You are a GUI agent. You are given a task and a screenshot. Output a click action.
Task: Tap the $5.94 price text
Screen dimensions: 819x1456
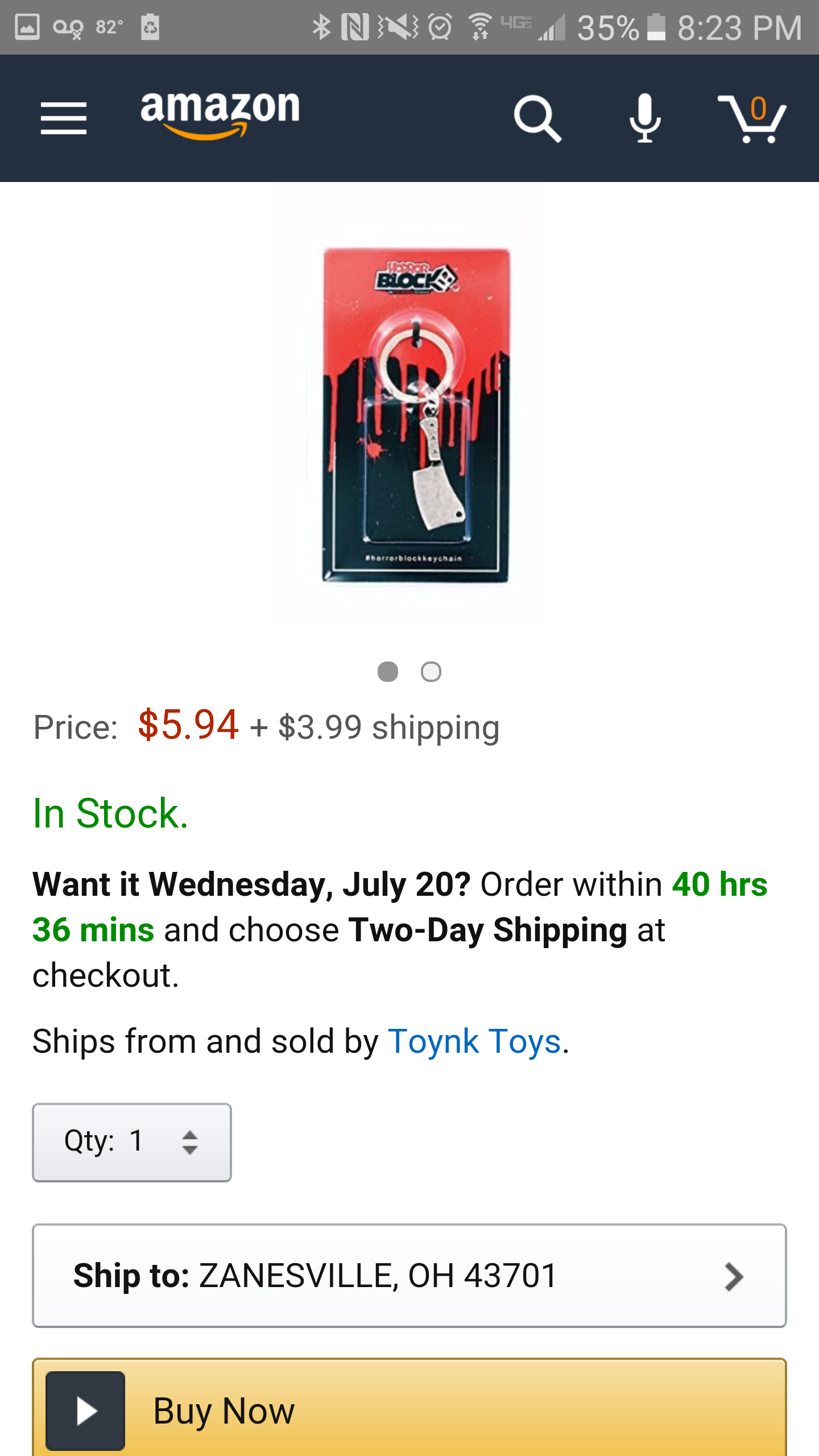(x=188, y=726)
